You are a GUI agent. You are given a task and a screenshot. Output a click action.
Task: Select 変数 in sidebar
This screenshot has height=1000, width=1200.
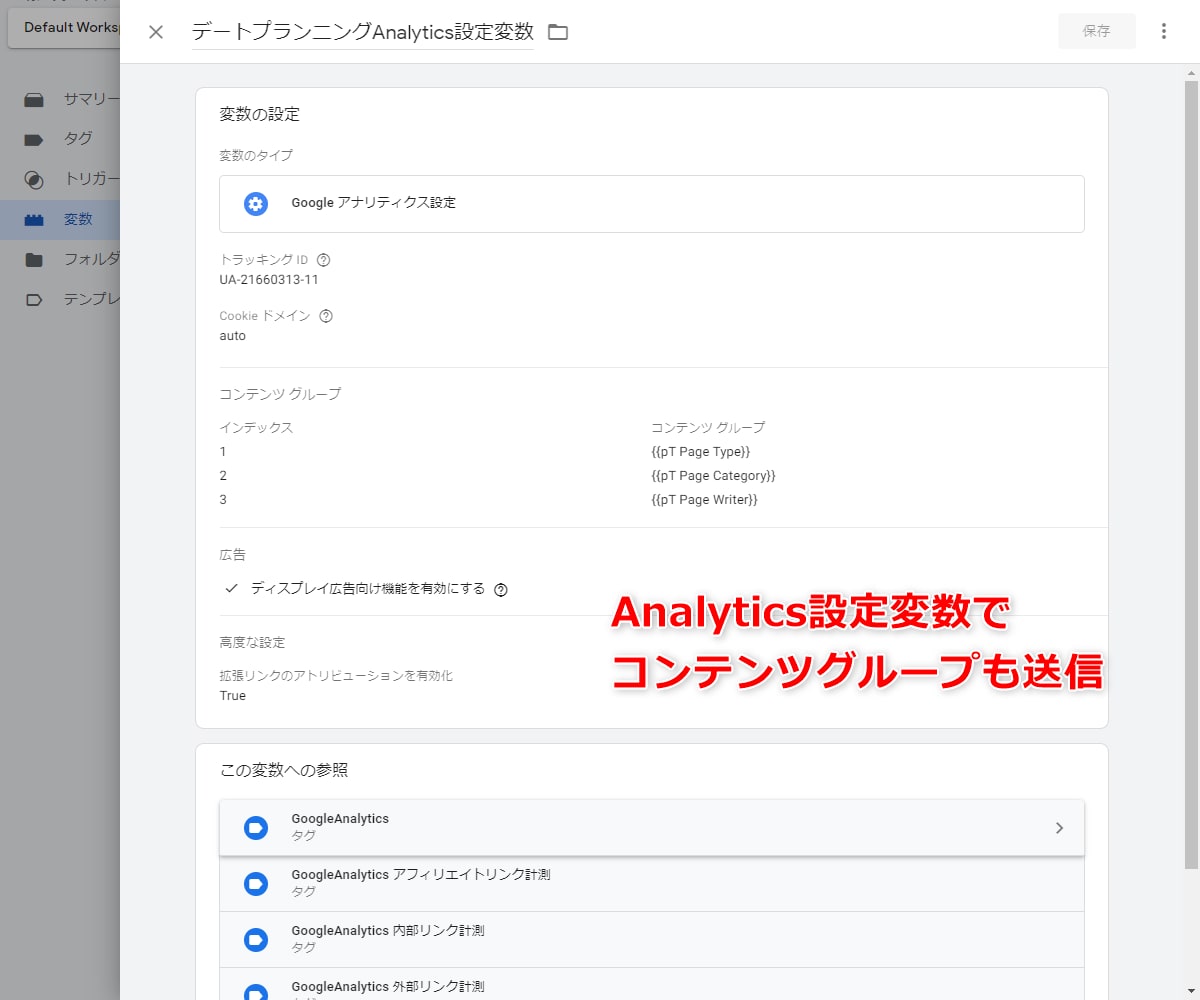click(x=60, y=219)
